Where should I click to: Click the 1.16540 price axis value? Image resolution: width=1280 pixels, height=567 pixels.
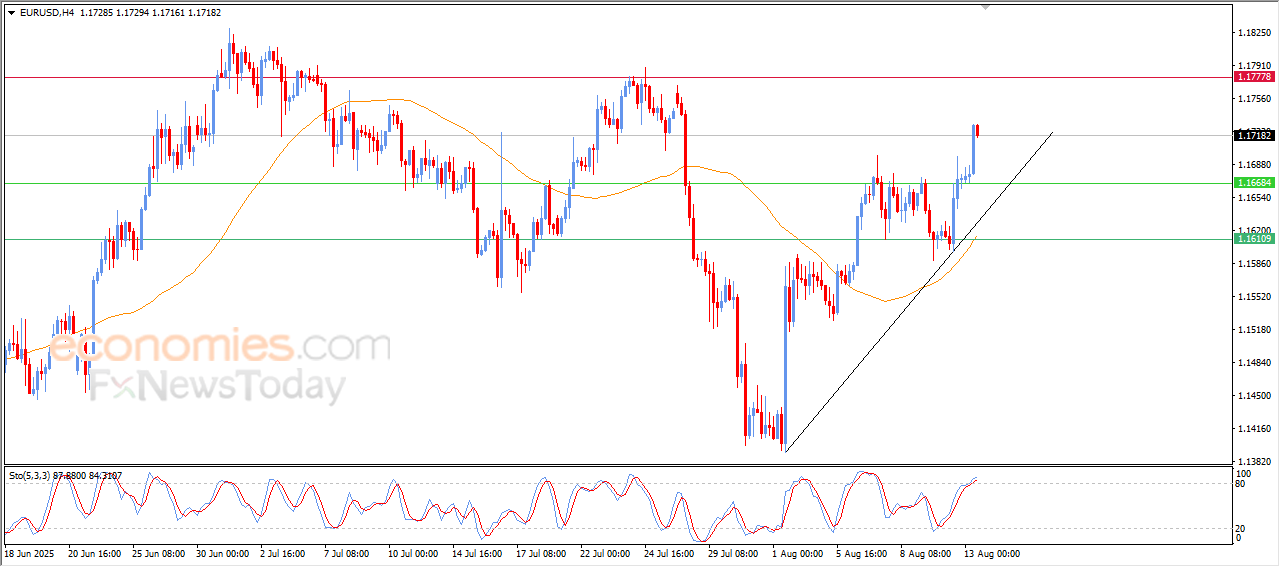click(x=1254, y=198)
